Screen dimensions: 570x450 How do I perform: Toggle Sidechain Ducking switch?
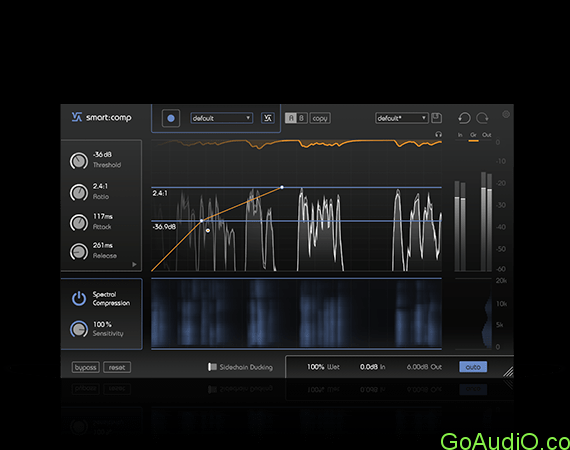click(212, 367)
